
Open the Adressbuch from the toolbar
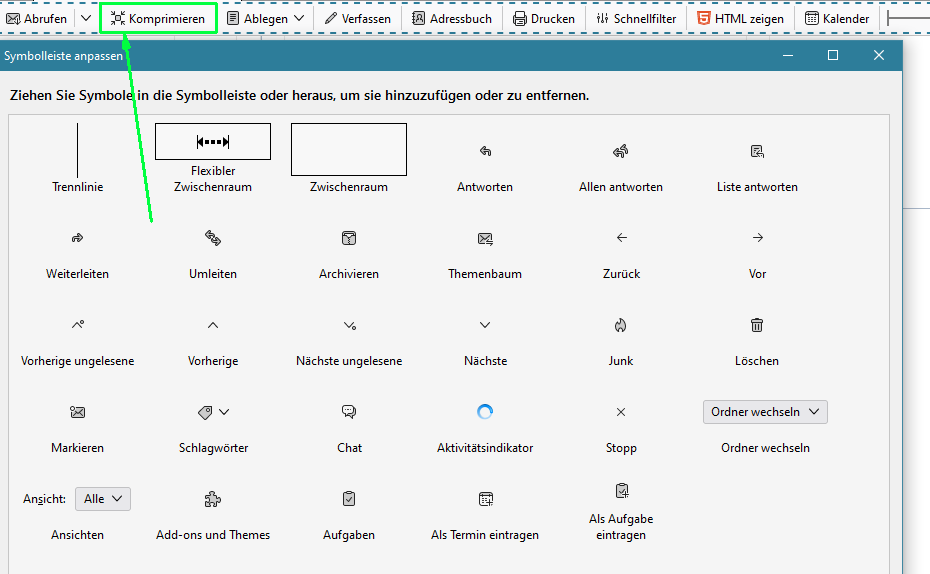pos(452,18)
